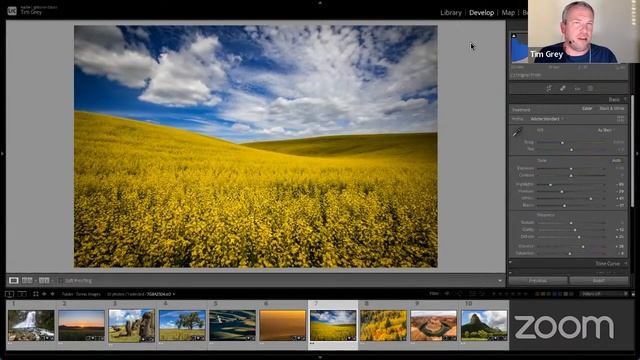Screen dimensions: 640x360
Task: Select the waterfall thumbnail number 1
Action: tap(31, 325)
